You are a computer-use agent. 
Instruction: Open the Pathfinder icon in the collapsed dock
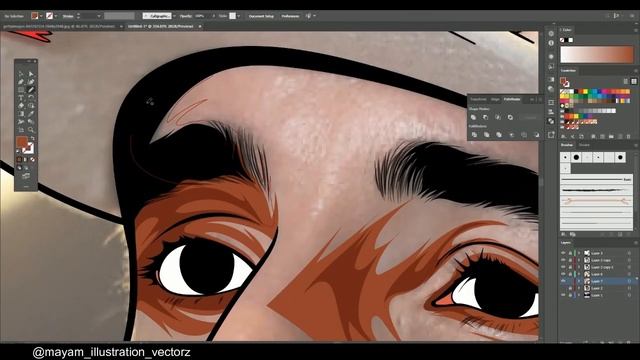(x=551, y=121)
